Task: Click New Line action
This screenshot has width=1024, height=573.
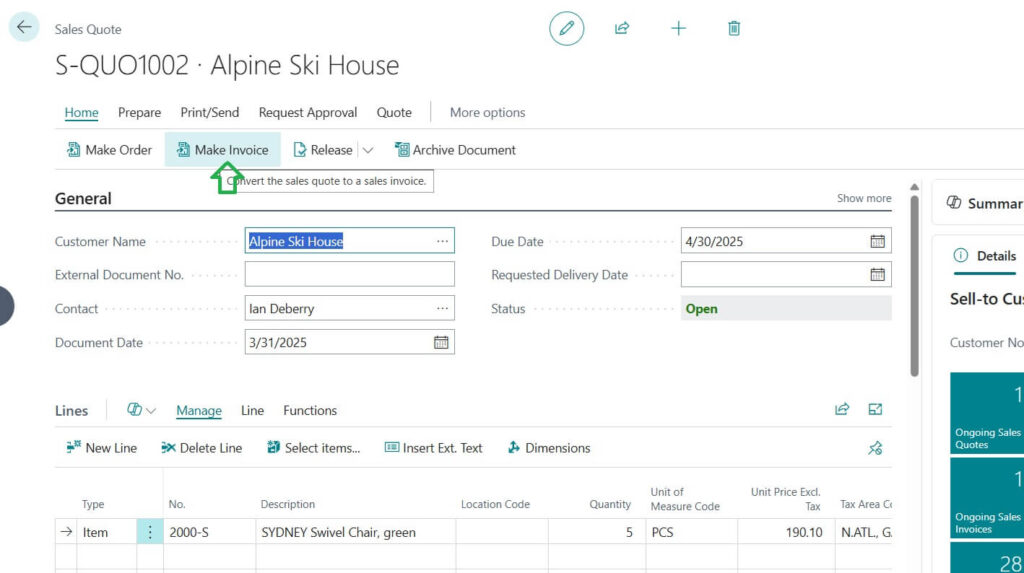Action: (101, 448)
